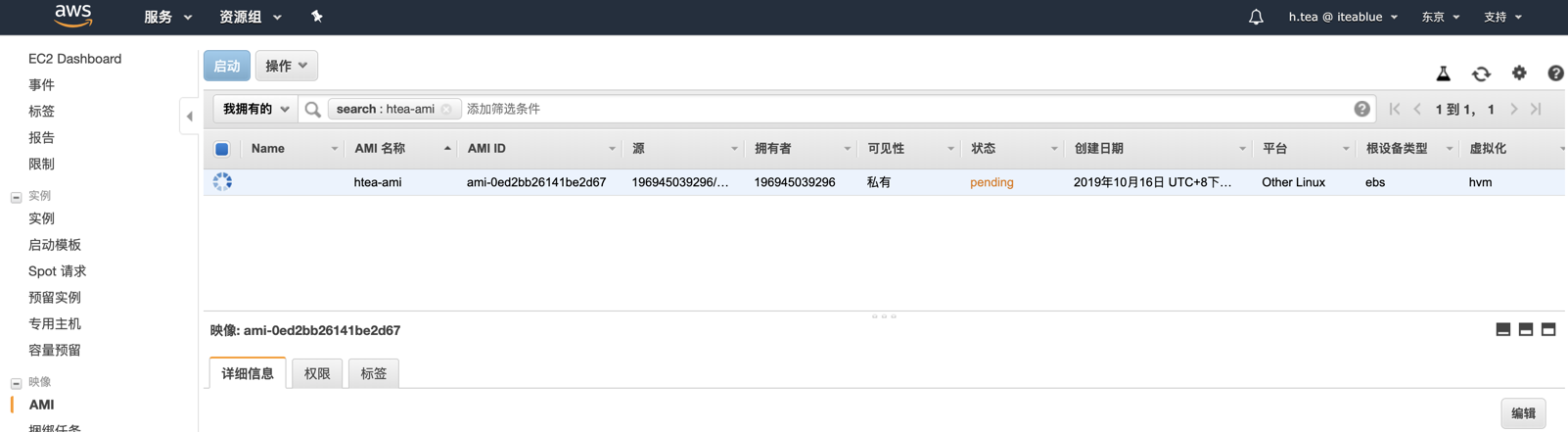This screenshot has height=432, width=1568.
Task: Collapse the 实例 section in sidebar
Action: click(16, 197)
